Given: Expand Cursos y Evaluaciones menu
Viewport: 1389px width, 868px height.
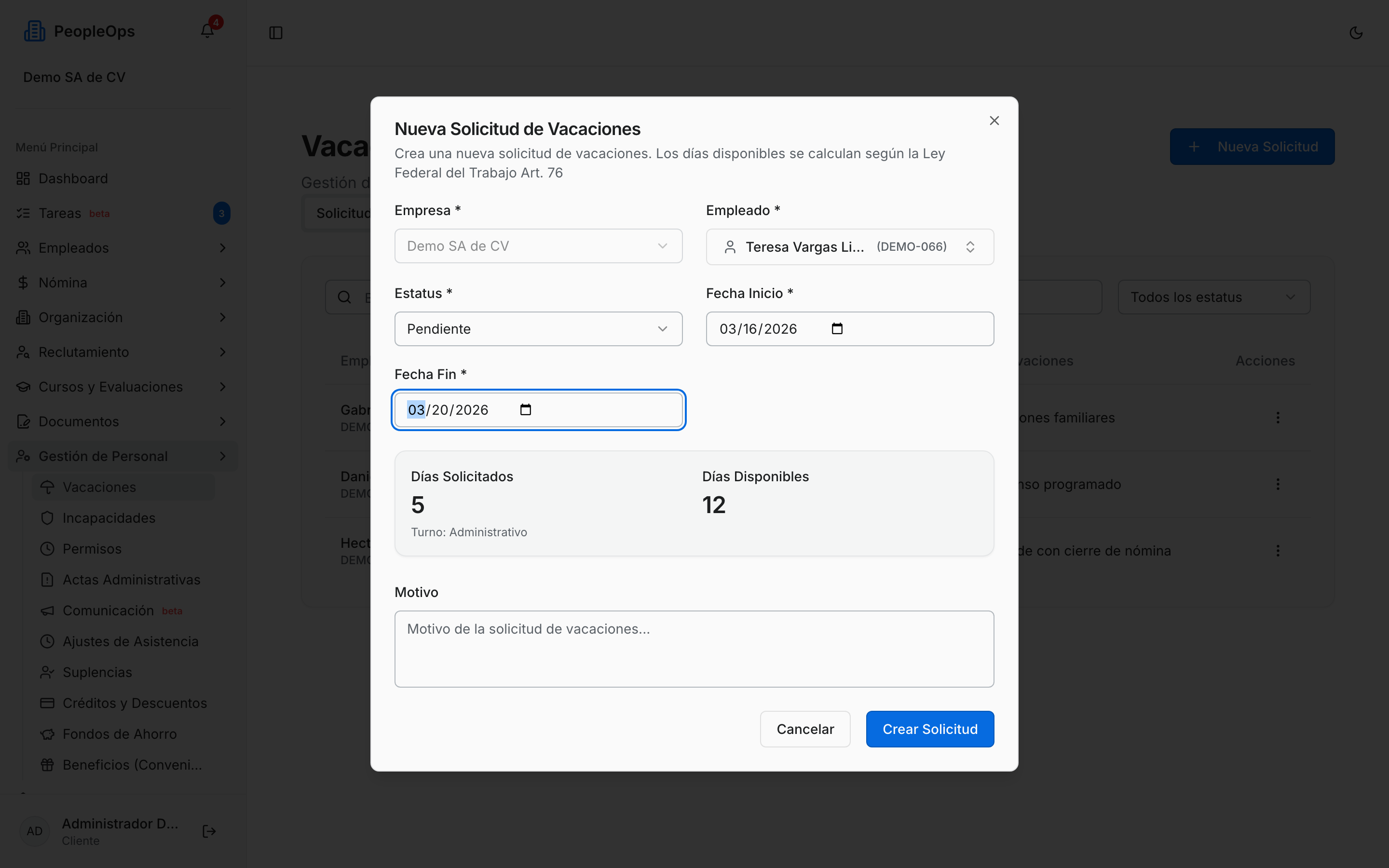Looking at the screenshot, I should coord(122,387).
